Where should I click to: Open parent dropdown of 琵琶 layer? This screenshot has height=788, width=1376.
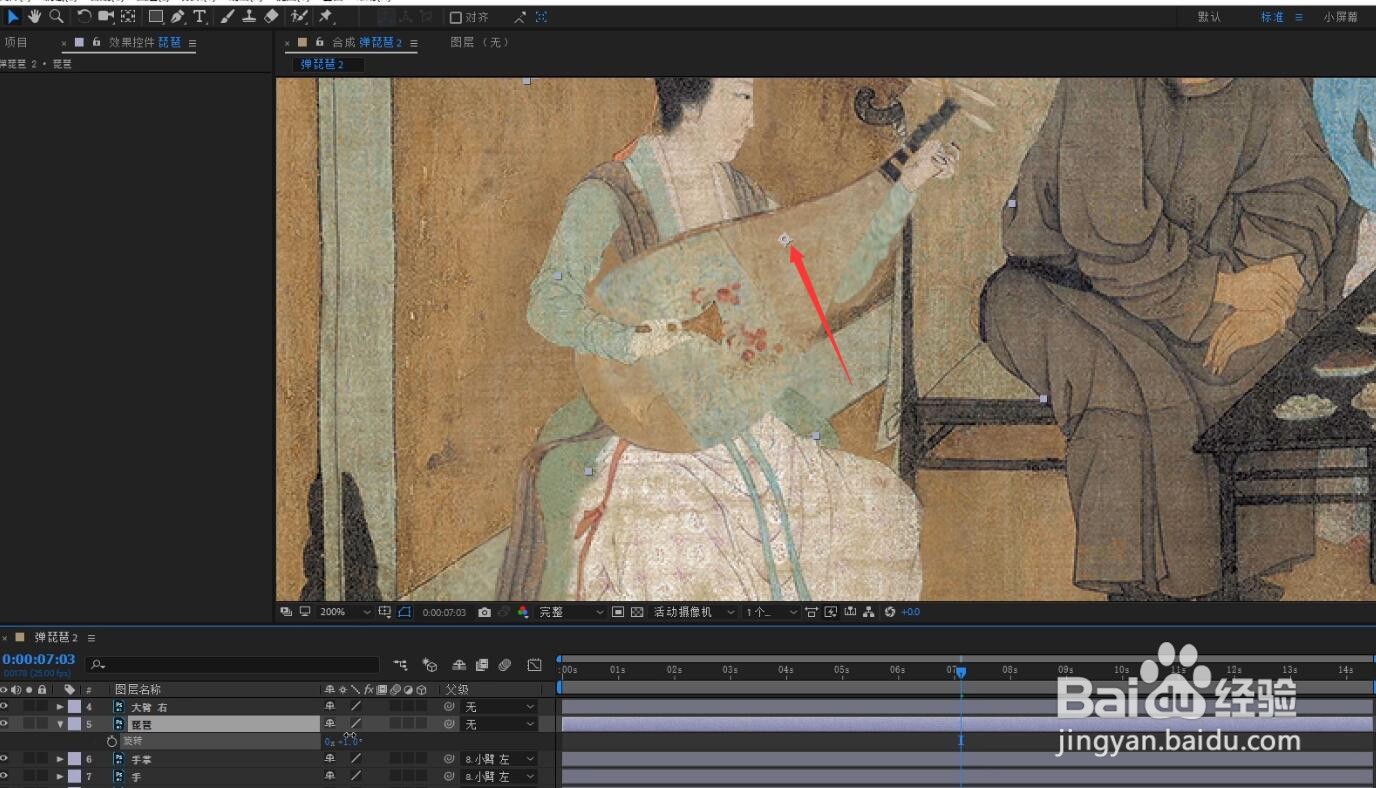tap(499, 724)
